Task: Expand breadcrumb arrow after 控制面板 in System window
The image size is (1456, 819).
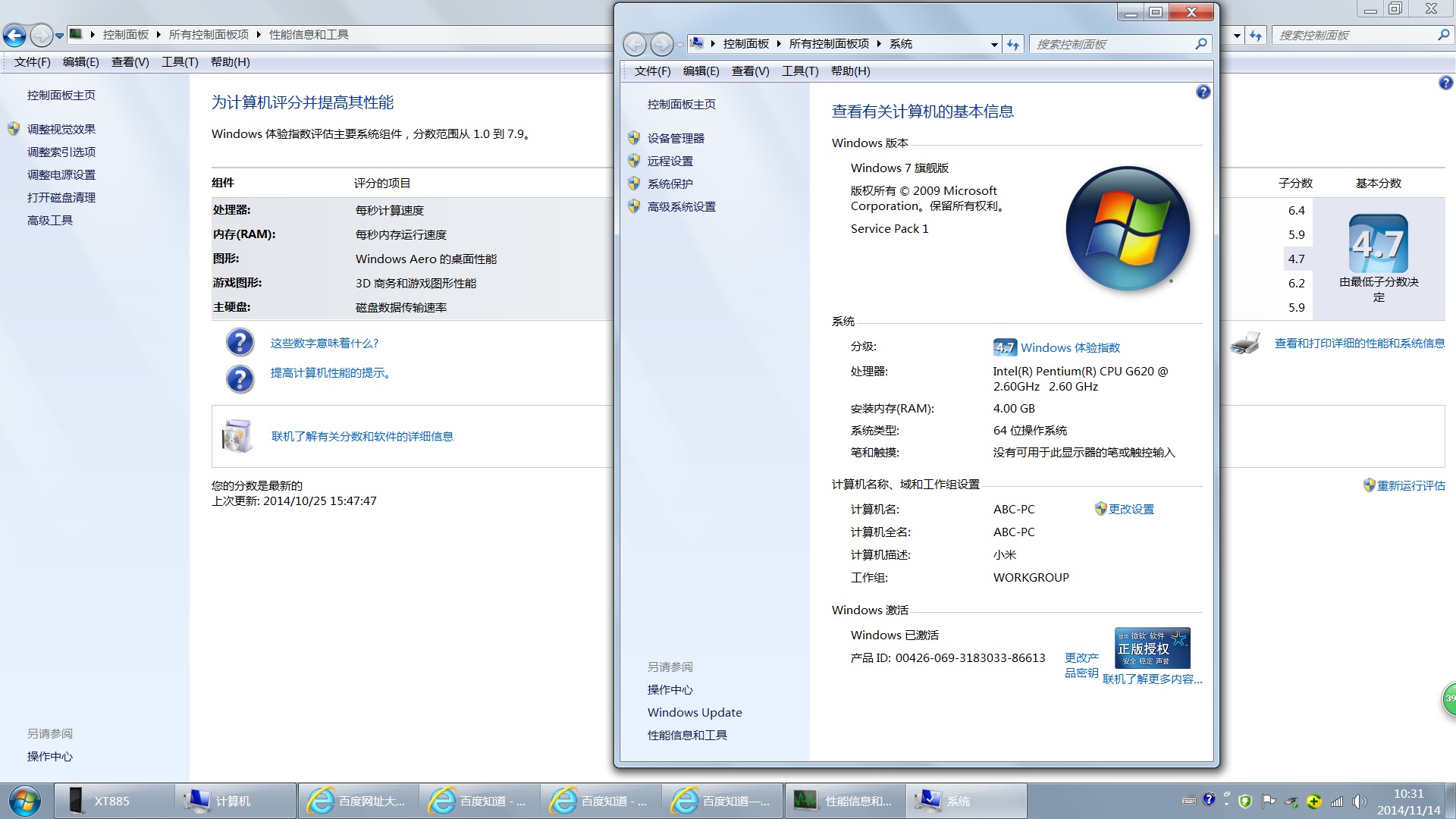Action: (779, 44)
